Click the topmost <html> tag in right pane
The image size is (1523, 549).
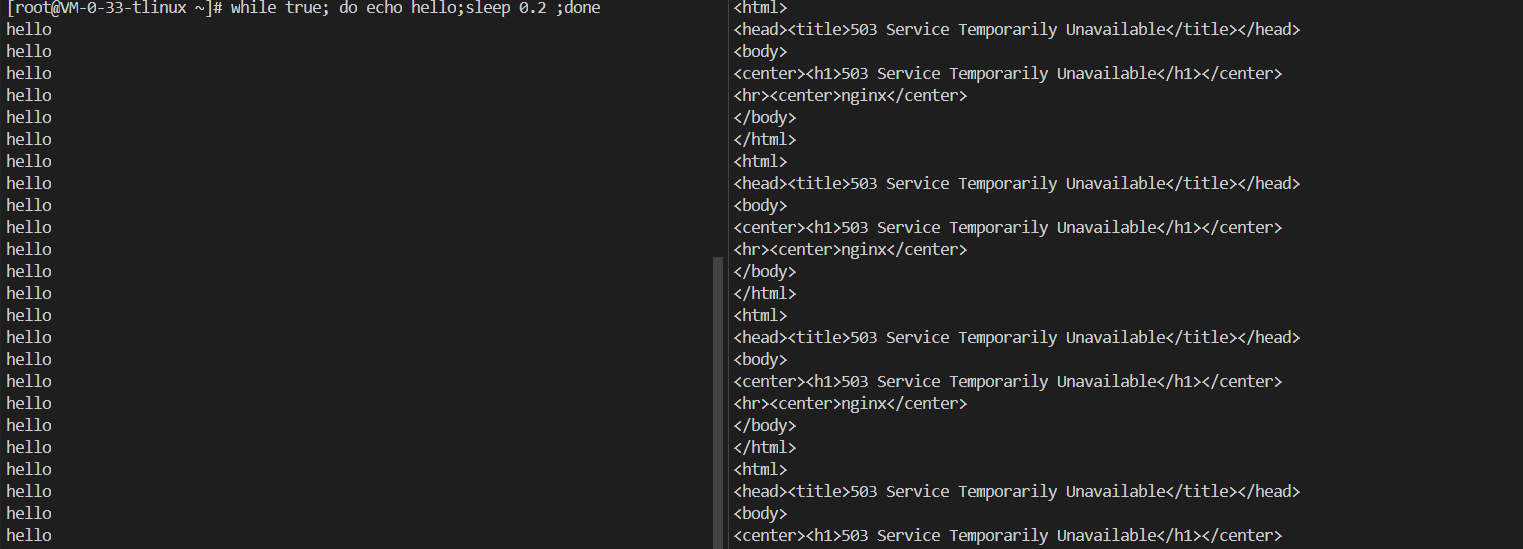[760, 7]
